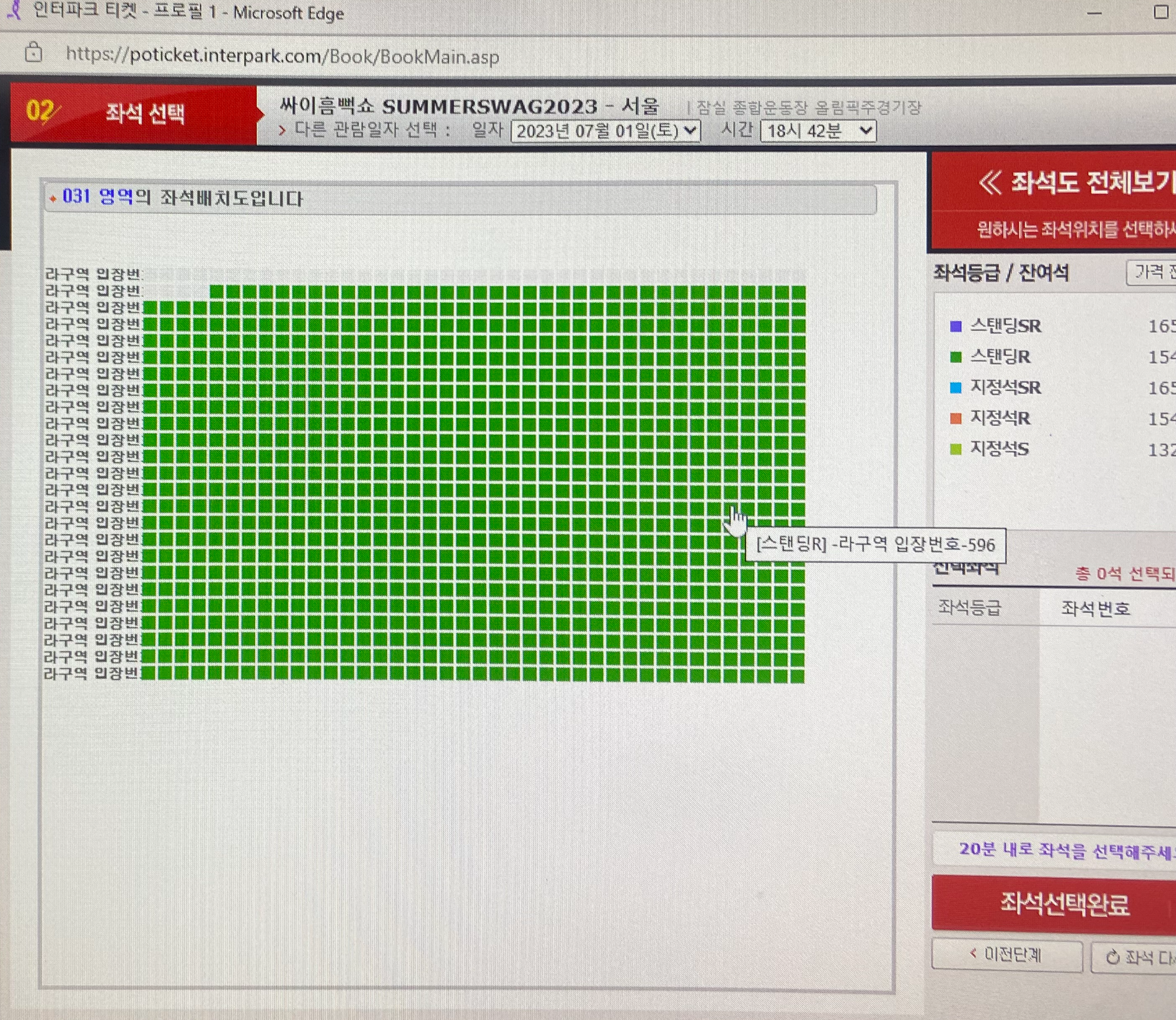Click the blue 지정석SR legend square

956,388
